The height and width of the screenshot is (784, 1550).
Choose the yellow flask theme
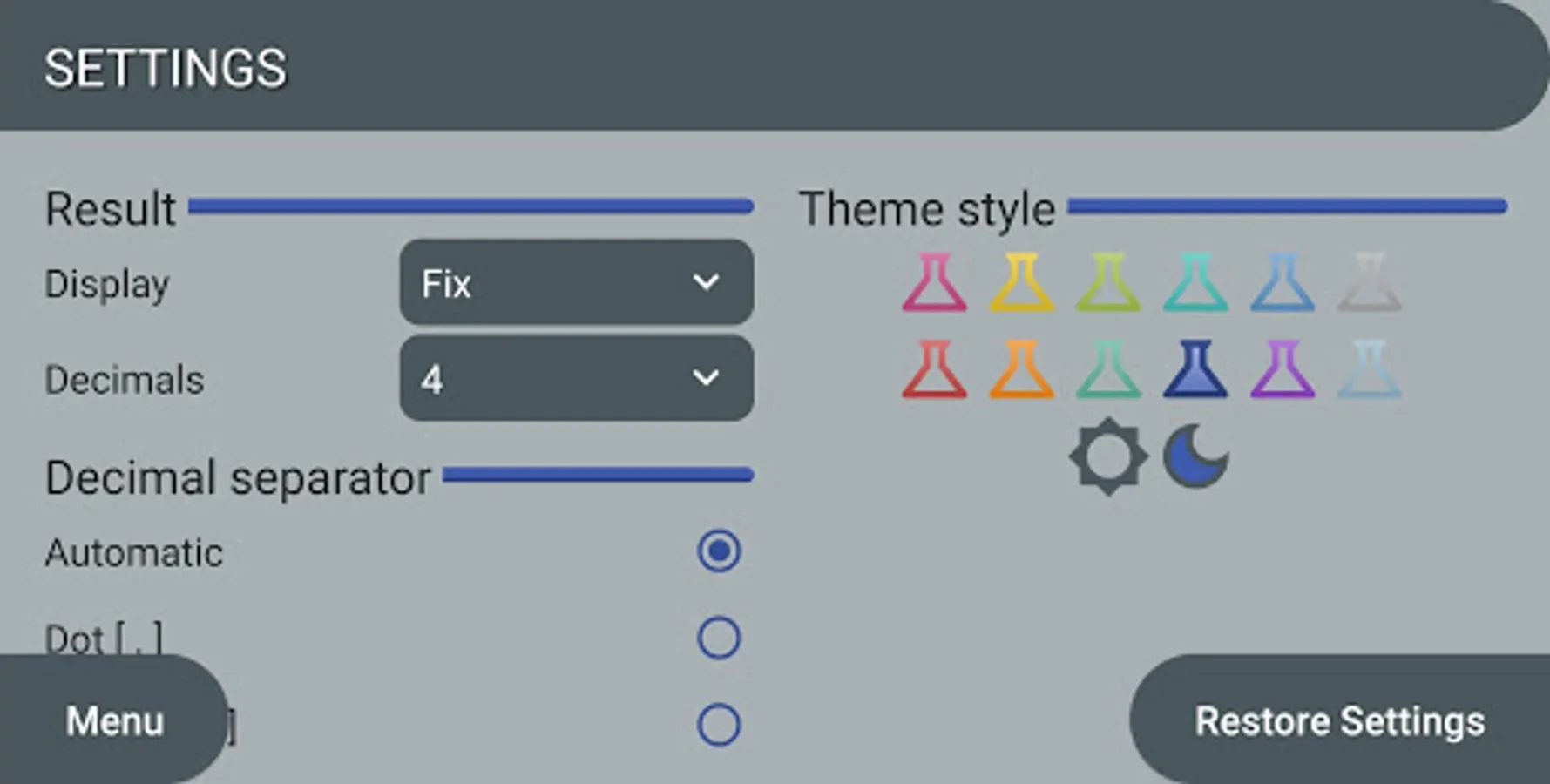click(1021, 283)
